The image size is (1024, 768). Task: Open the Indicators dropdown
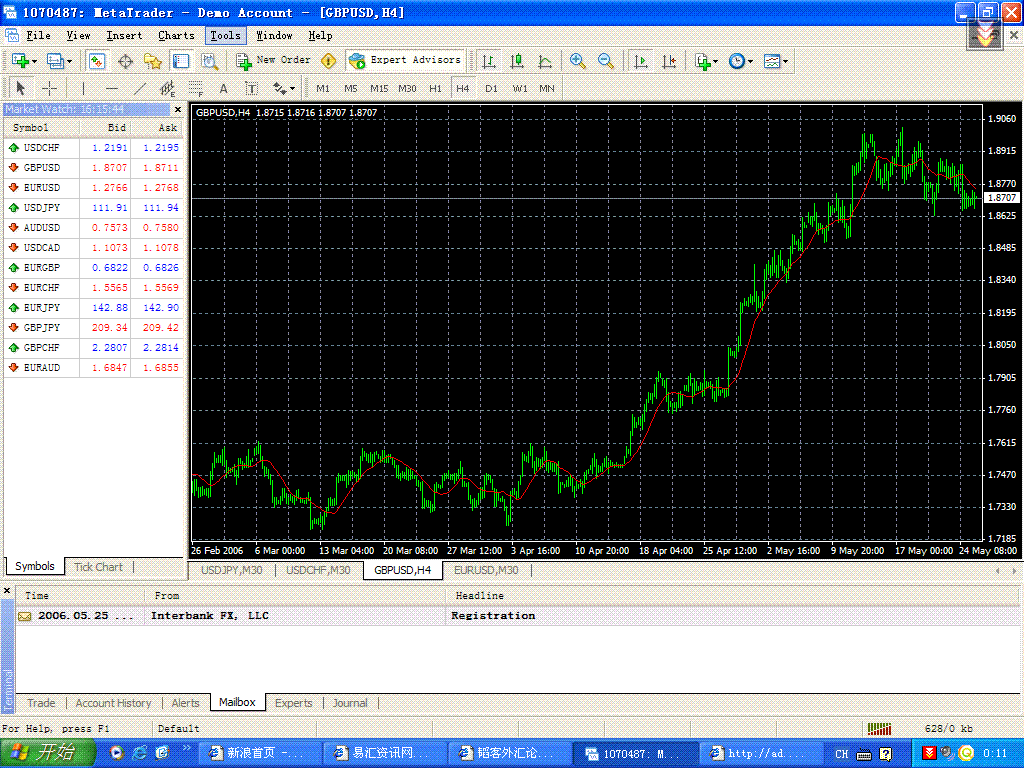[x=706, y=61]
